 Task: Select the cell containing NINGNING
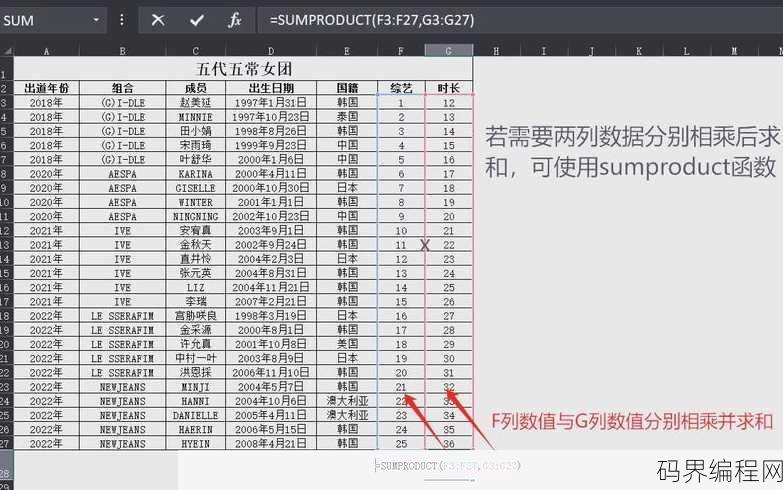195,216
